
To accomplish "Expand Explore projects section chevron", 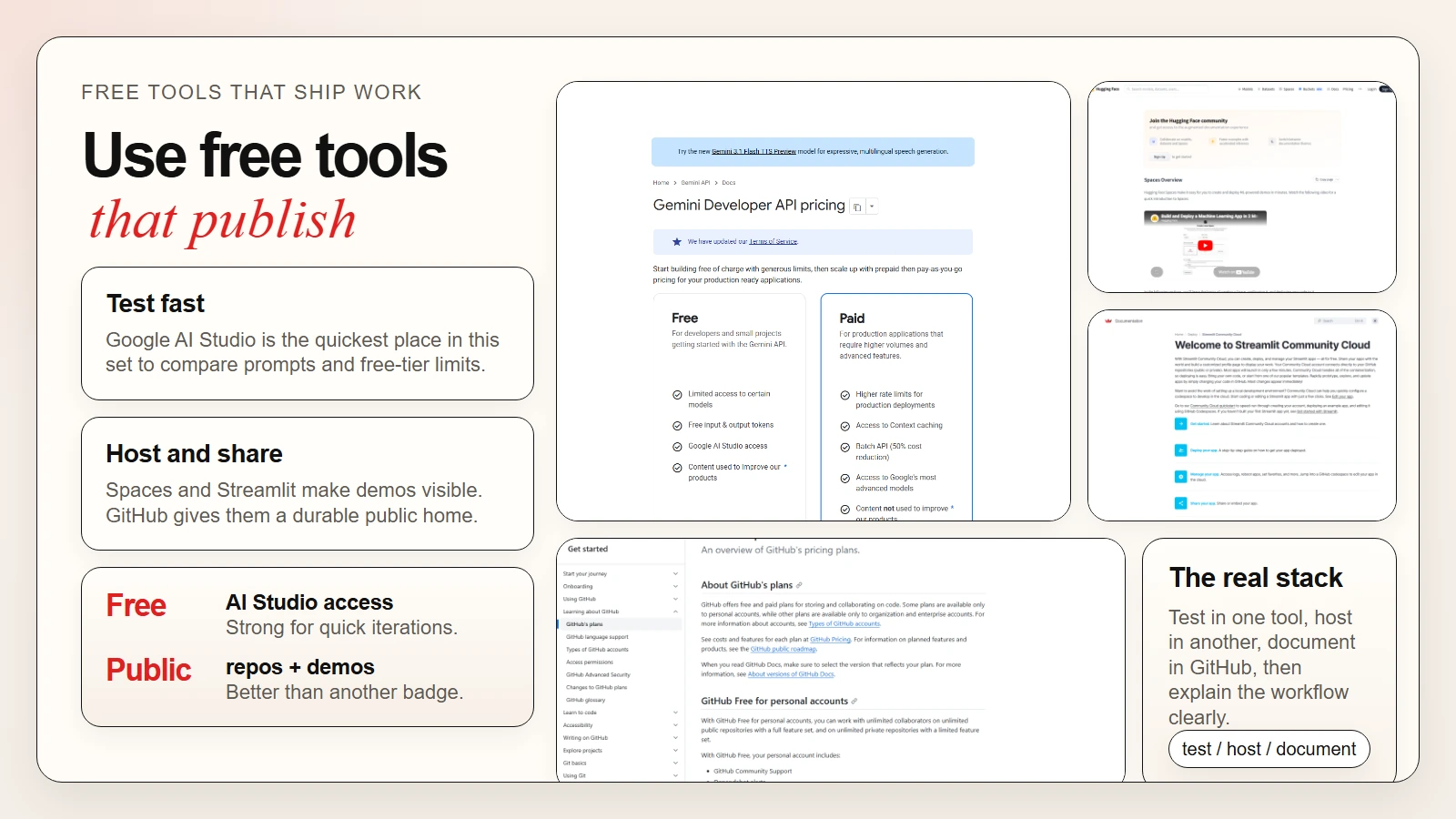I will click(x=675, y=751).
